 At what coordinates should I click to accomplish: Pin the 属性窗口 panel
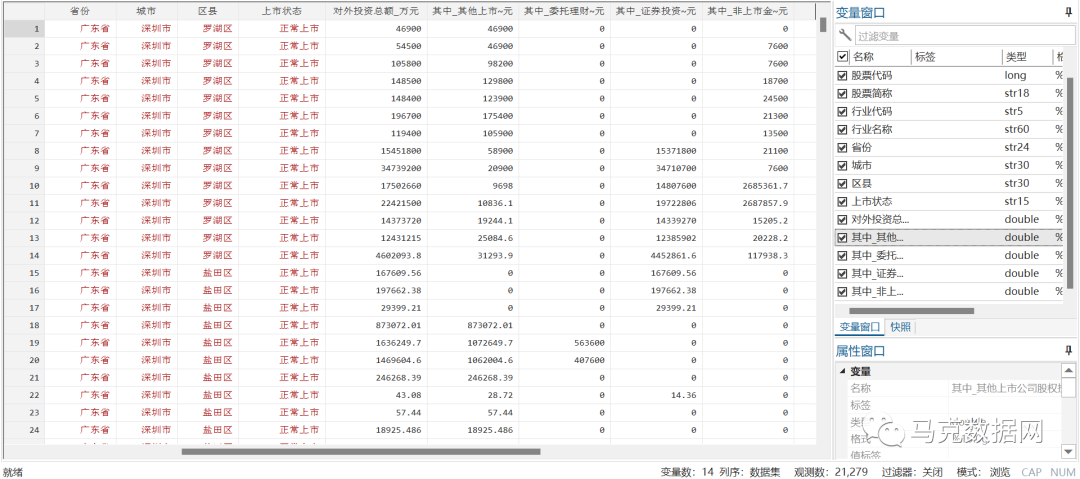[x=1069, y=351]
